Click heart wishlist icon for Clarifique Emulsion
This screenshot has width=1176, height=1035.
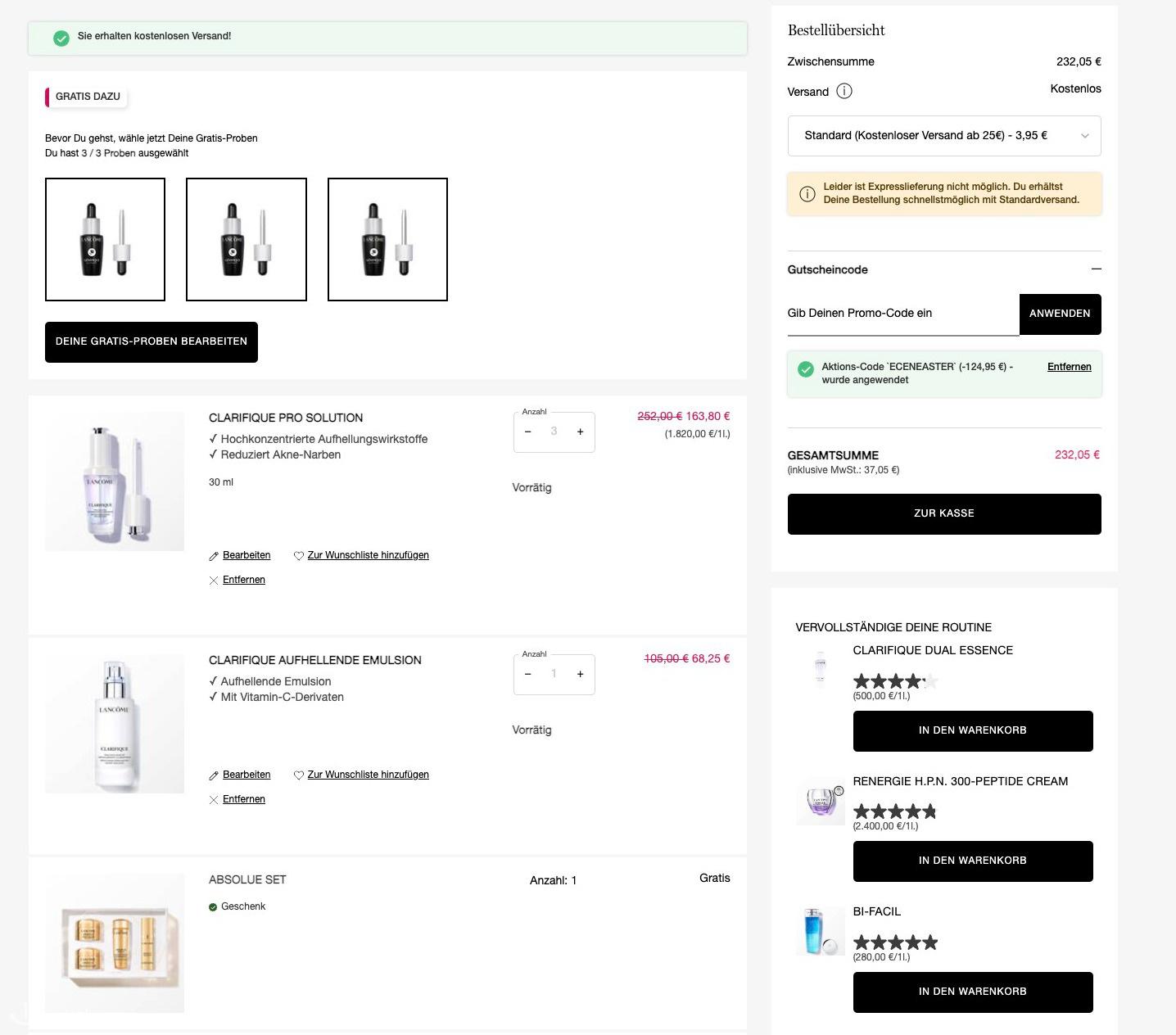299,775
